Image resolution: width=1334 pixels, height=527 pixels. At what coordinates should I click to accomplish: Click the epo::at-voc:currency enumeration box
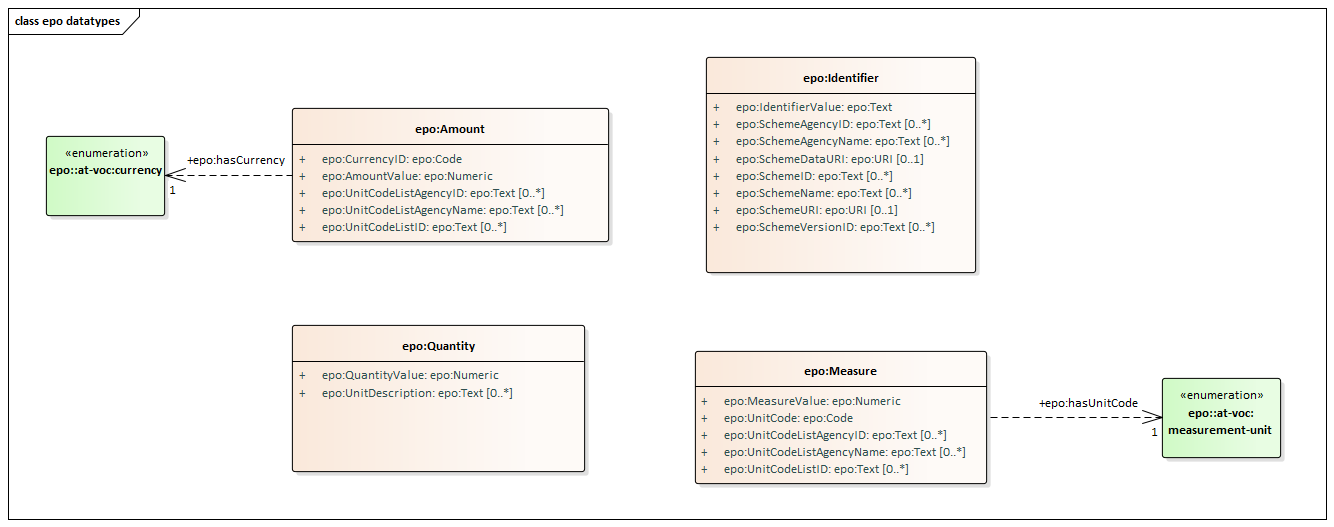click(x=106, y=176)
